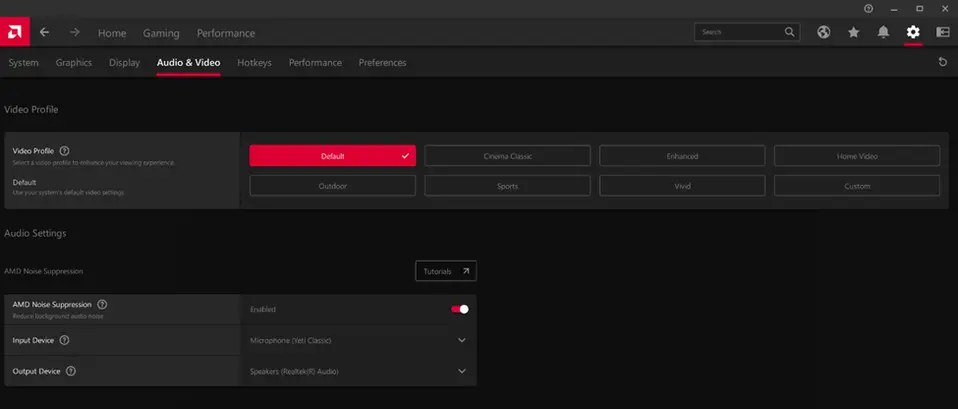
Task: Open favorites star icon
Action: (x=853, y=32)
